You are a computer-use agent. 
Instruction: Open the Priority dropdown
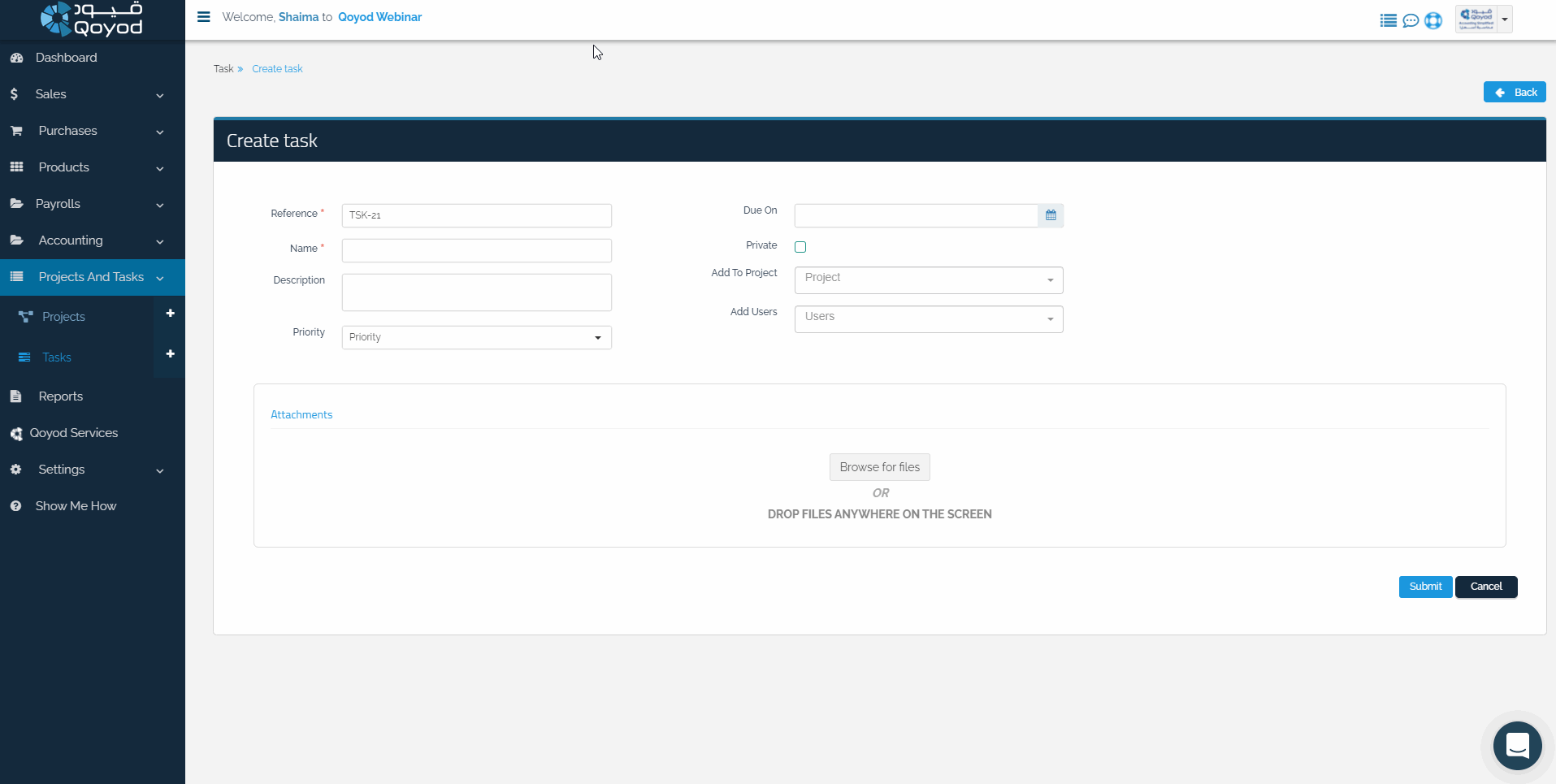476,337
